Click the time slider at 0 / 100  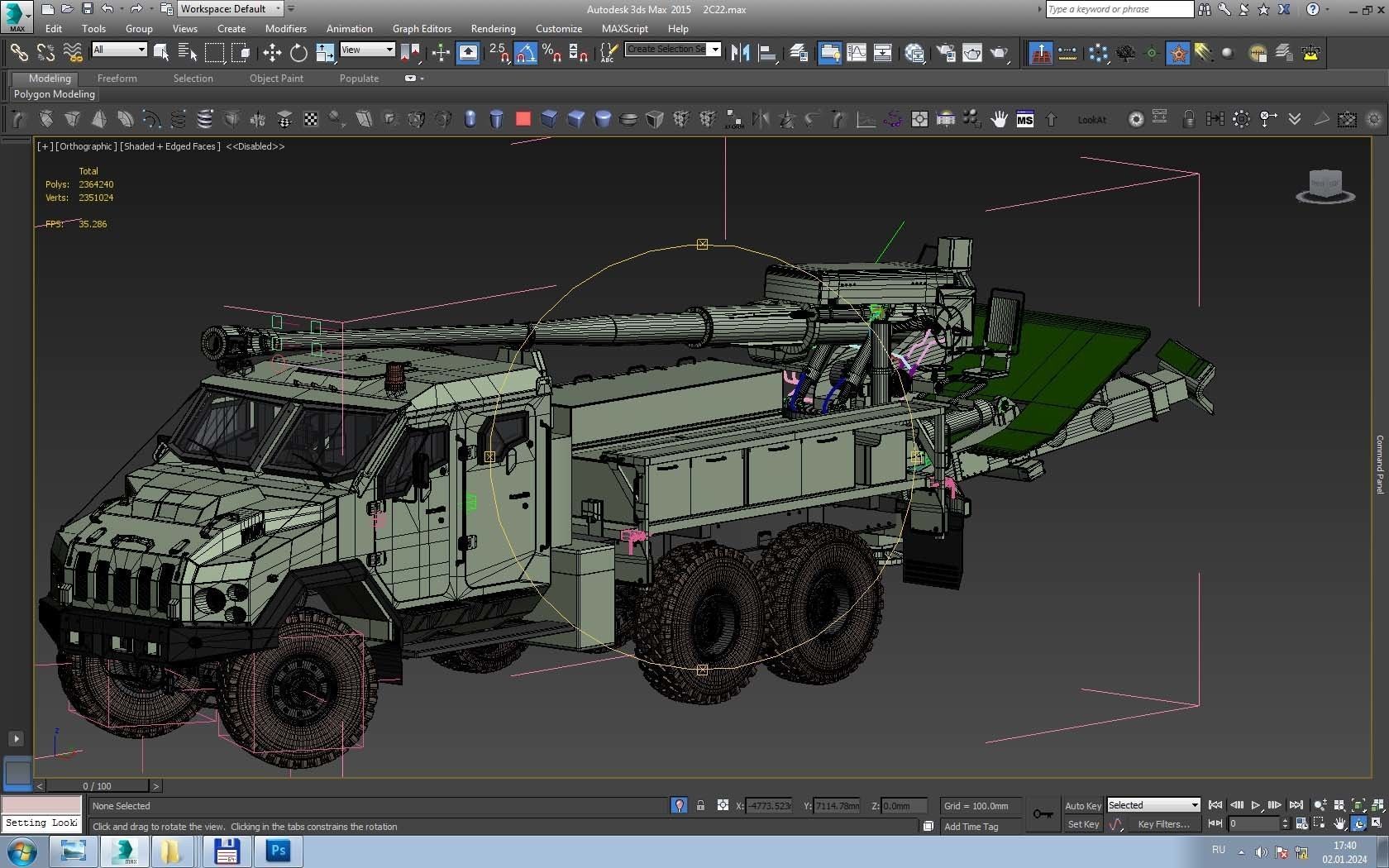tap(97, 785)
